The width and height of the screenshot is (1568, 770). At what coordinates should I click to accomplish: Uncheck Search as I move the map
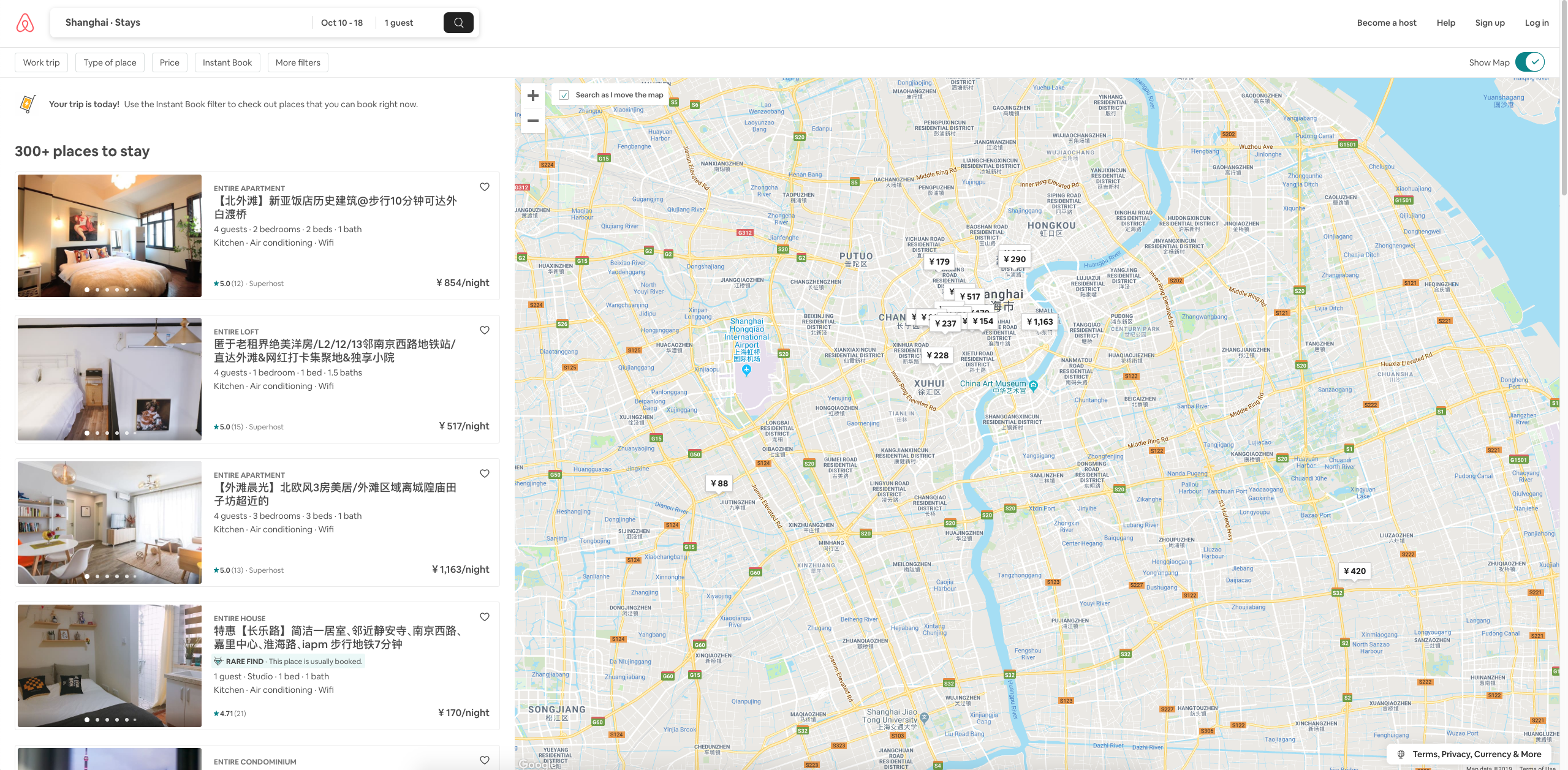564,95
